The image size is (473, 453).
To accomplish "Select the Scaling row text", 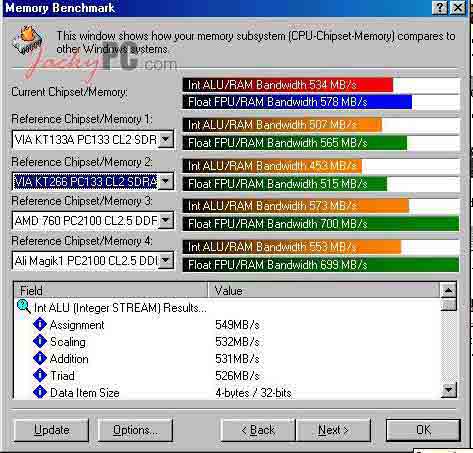I will click(x=68, y=342).
